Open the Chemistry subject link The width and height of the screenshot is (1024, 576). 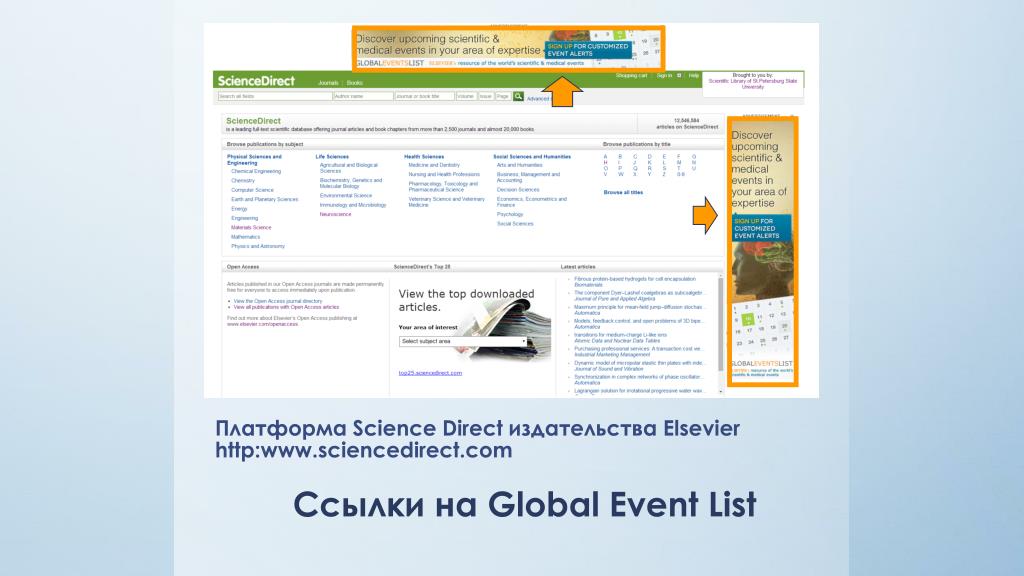[x=243, y=181]
